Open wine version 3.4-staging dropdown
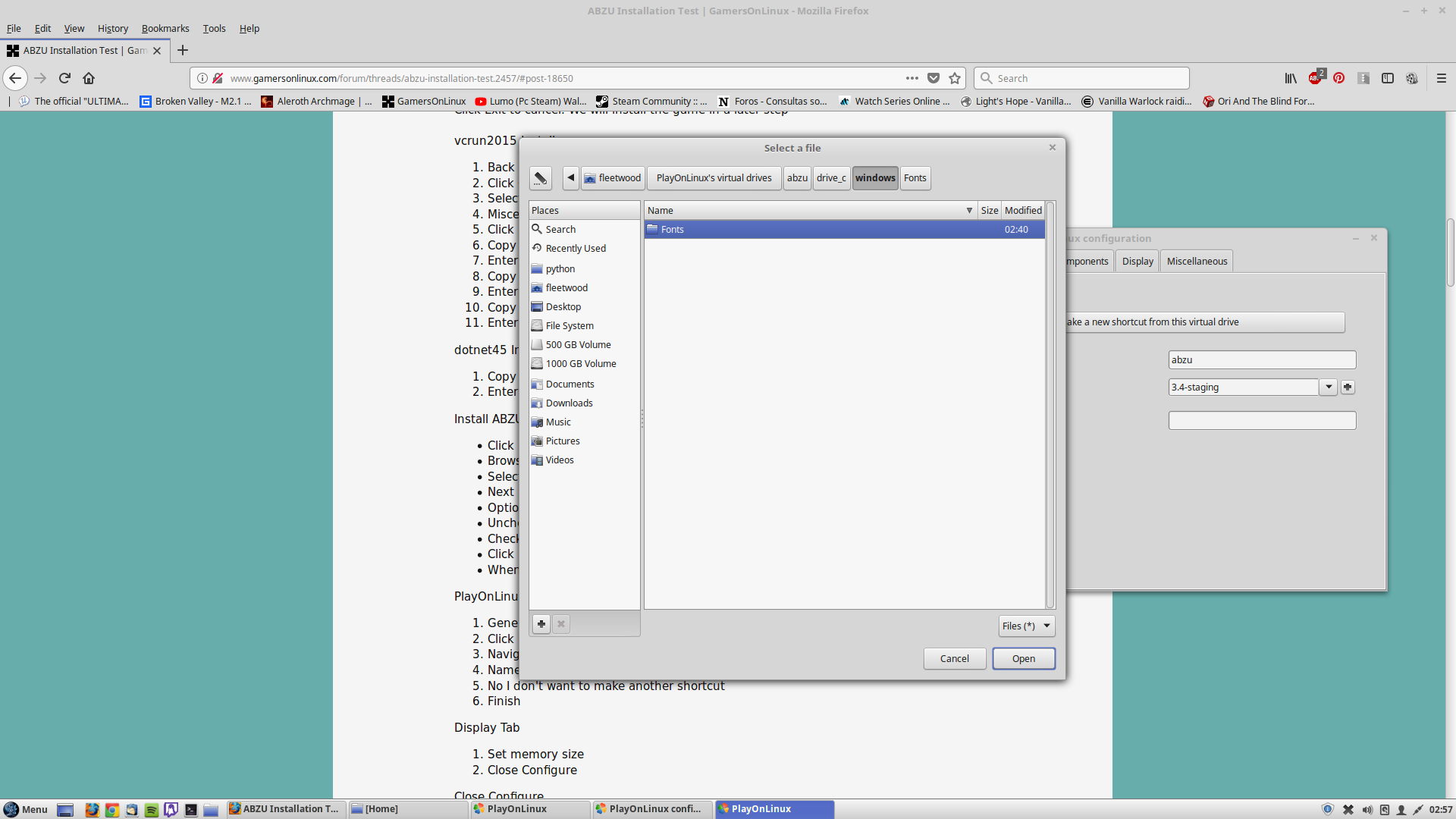 pyautogui.click(x=1329, y=387)
